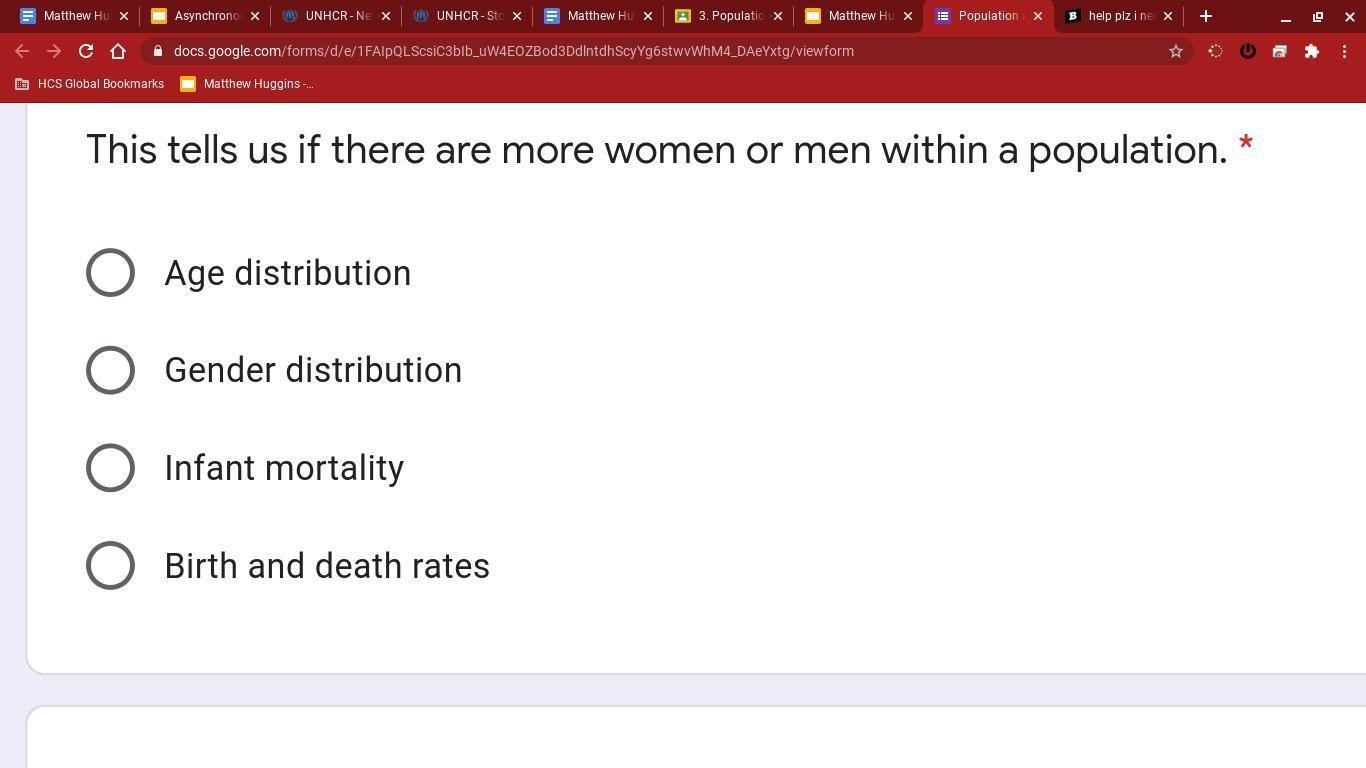Close the 3. Populatic tab
Screen dimensions: 1366x768
778,16
